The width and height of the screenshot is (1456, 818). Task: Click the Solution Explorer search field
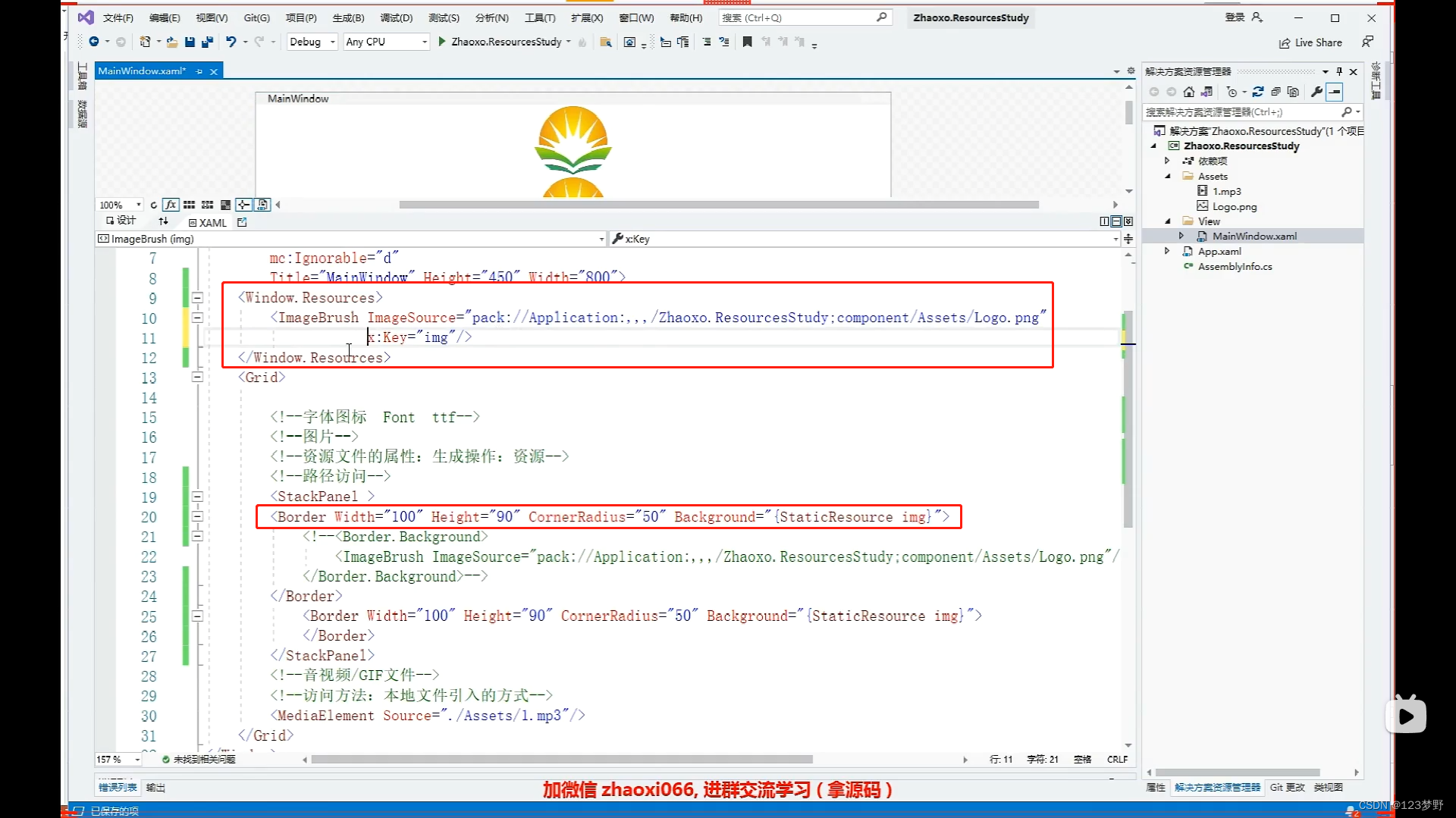click(1252, 112)
